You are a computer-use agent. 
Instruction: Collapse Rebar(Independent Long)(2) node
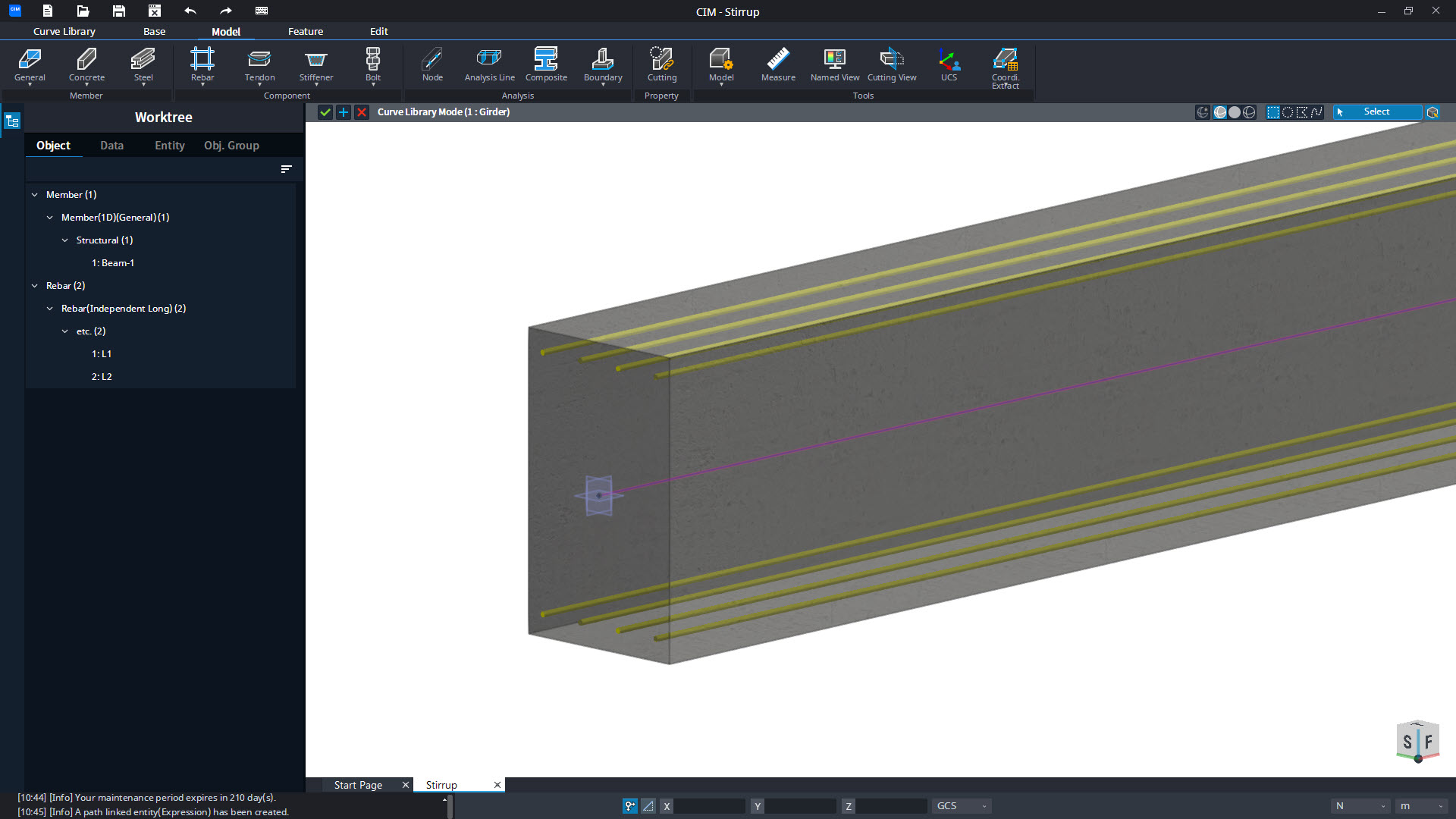pyautogui.click(x=50, y=309)
